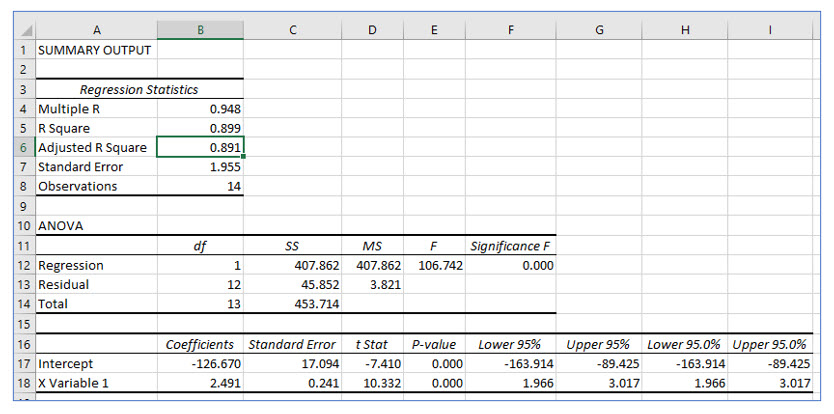Select the Intercept row label

click(96, 364)
